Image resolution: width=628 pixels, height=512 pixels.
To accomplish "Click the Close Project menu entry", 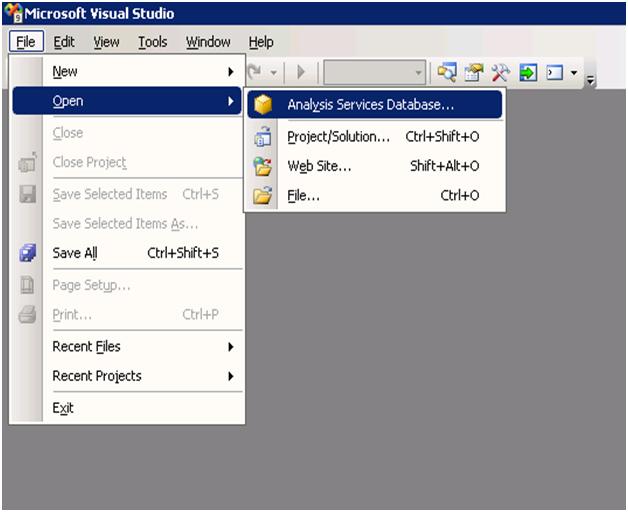I will (x=127, y=162).
